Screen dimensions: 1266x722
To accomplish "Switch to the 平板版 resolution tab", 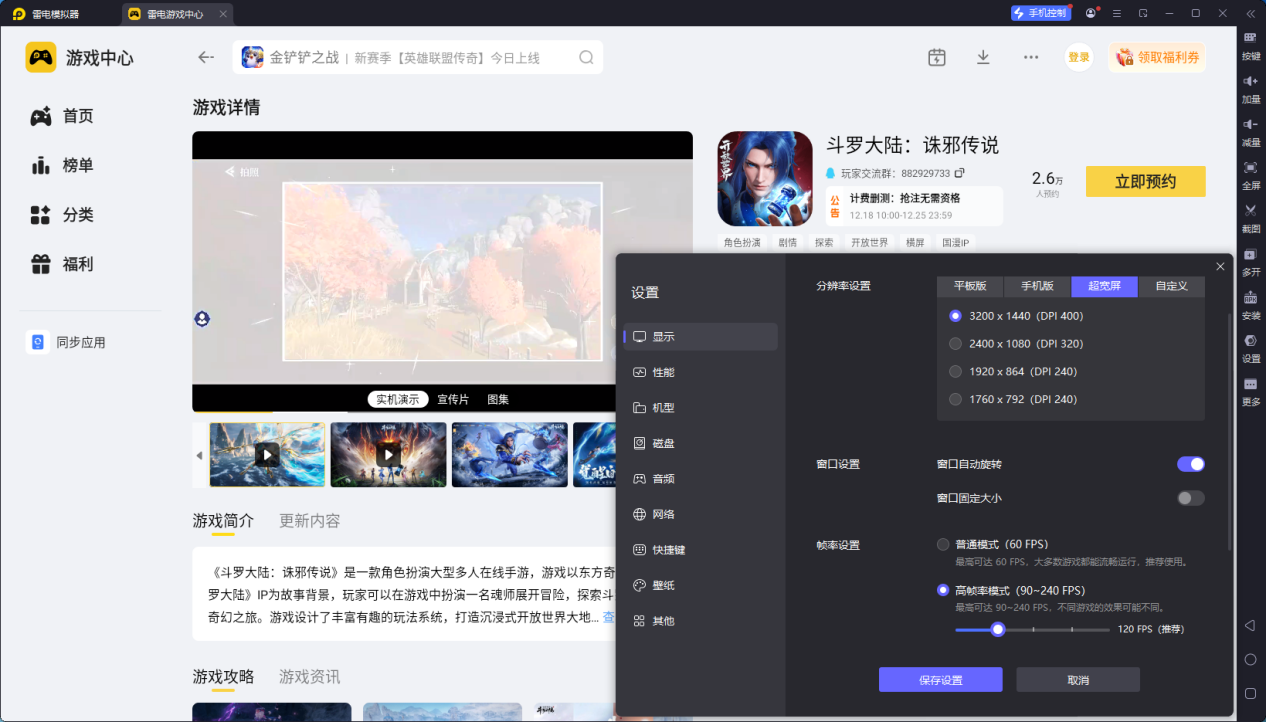I will pos(970,286).
